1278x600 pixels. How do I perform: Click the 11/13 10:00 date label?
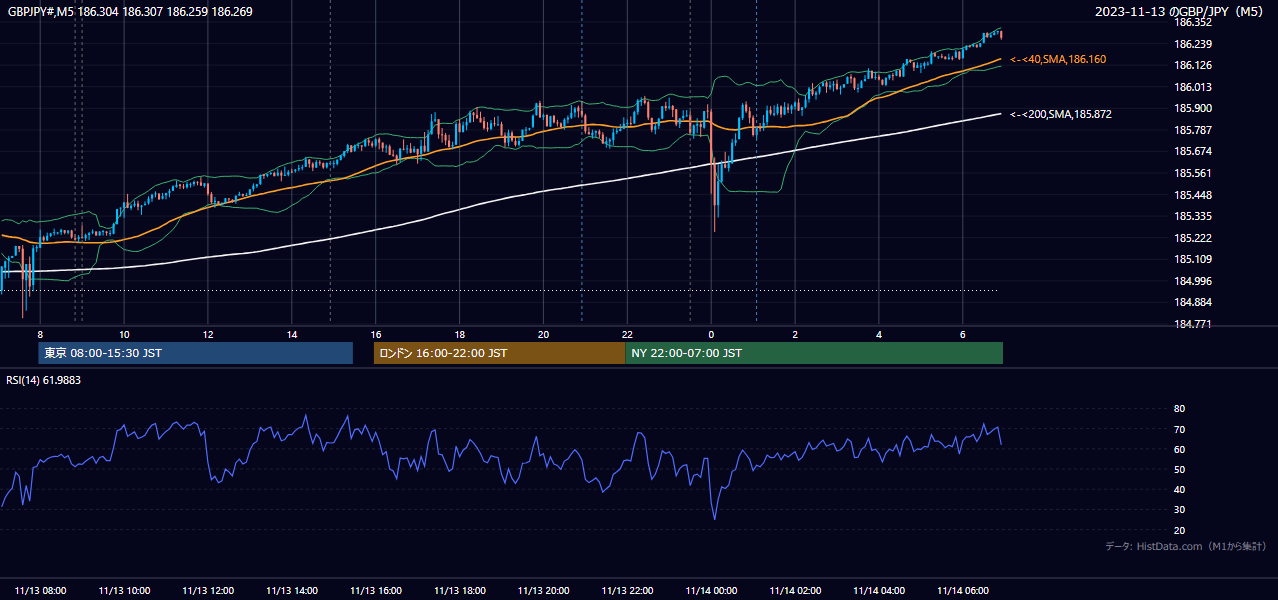[x=125, y=591]
